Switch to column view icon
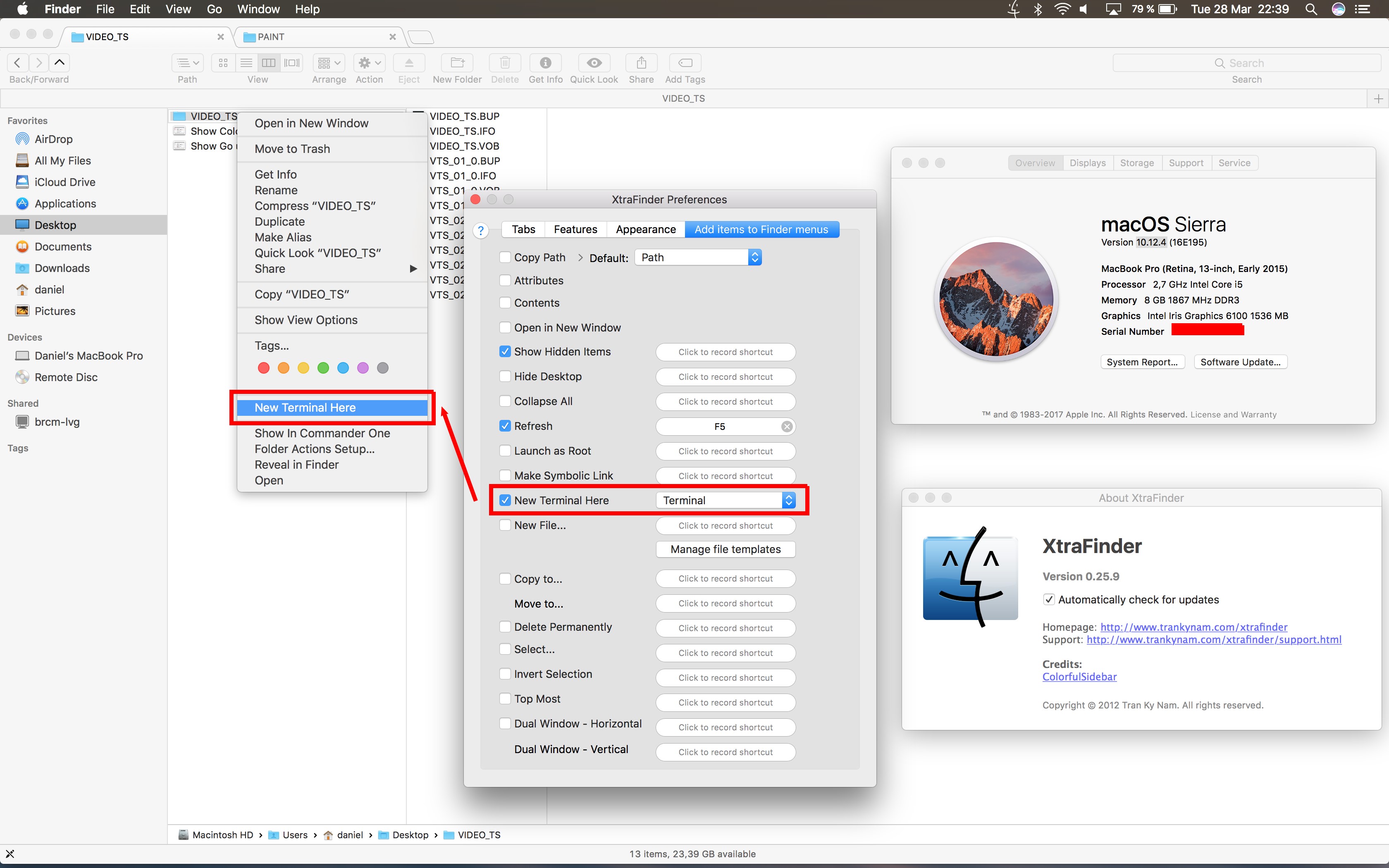 click(x=269, y=62)
